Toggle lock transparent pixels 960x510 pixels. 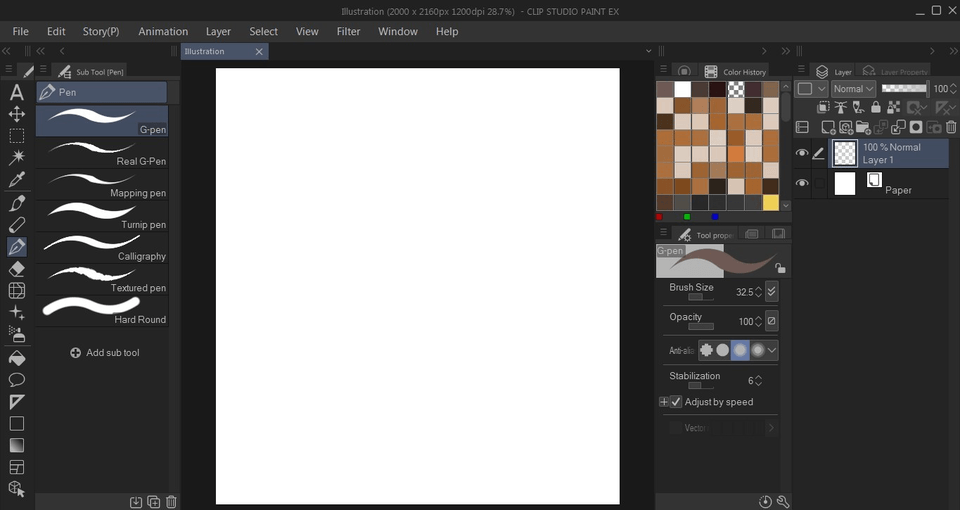[x=893, y=107]
